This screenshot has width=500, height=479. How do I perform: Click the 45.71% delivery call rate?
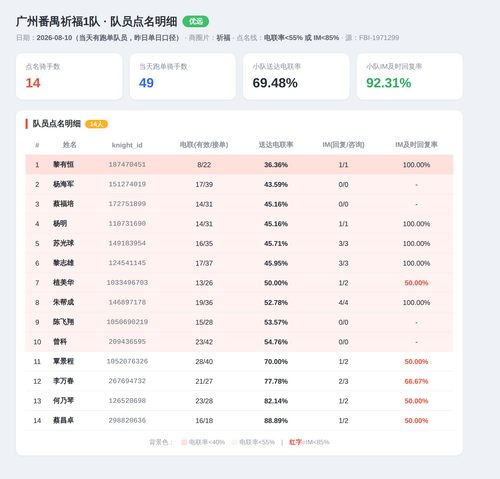276,243
